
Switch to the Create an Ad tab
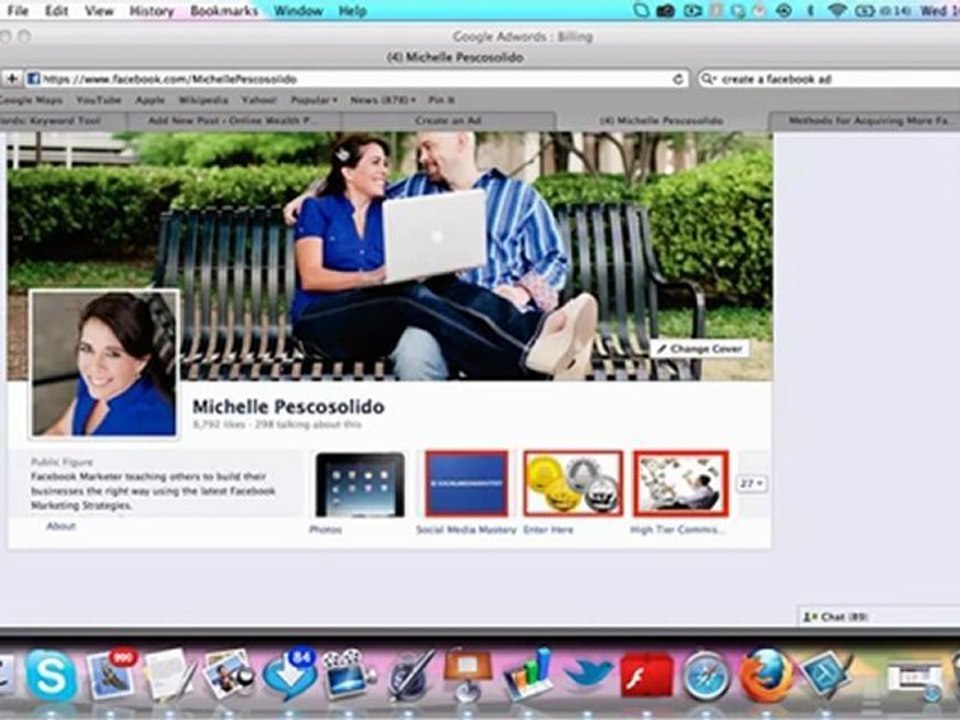(x=448, y=121)
